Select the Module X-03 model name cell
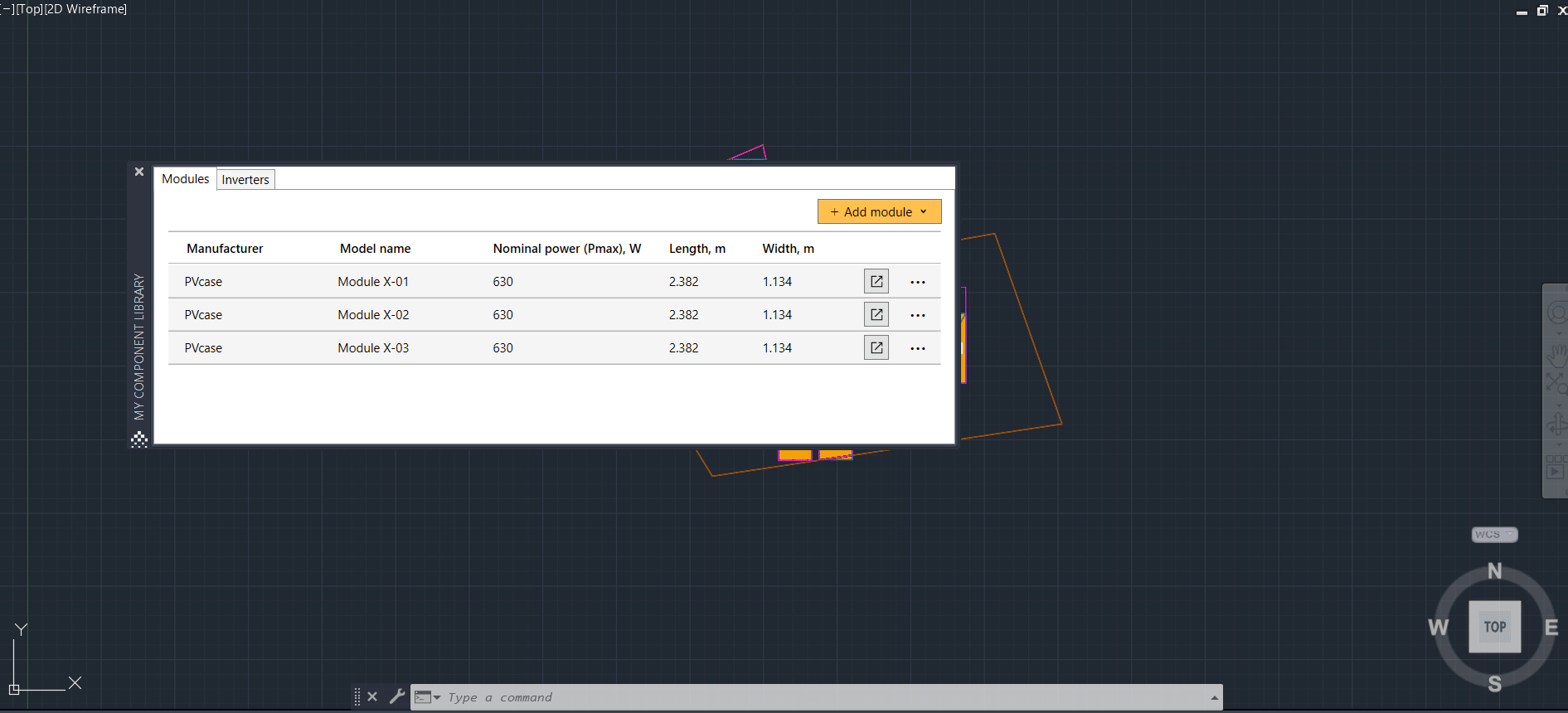Screen dimensions: 1568x713 373,347
